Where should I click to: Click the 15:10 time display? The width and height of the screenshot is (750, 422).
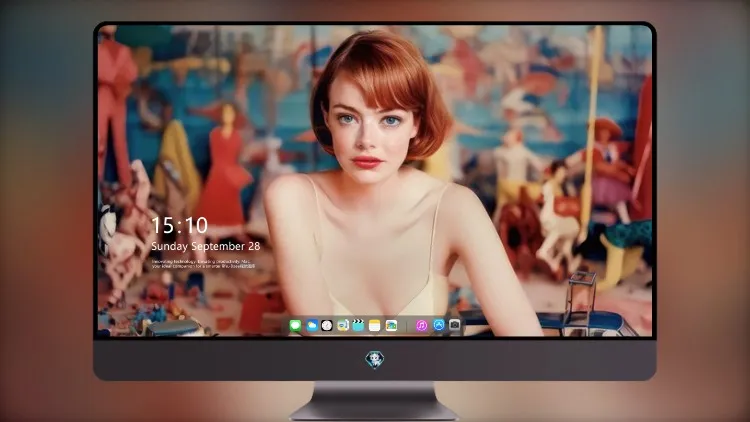(x=179, y=225)
